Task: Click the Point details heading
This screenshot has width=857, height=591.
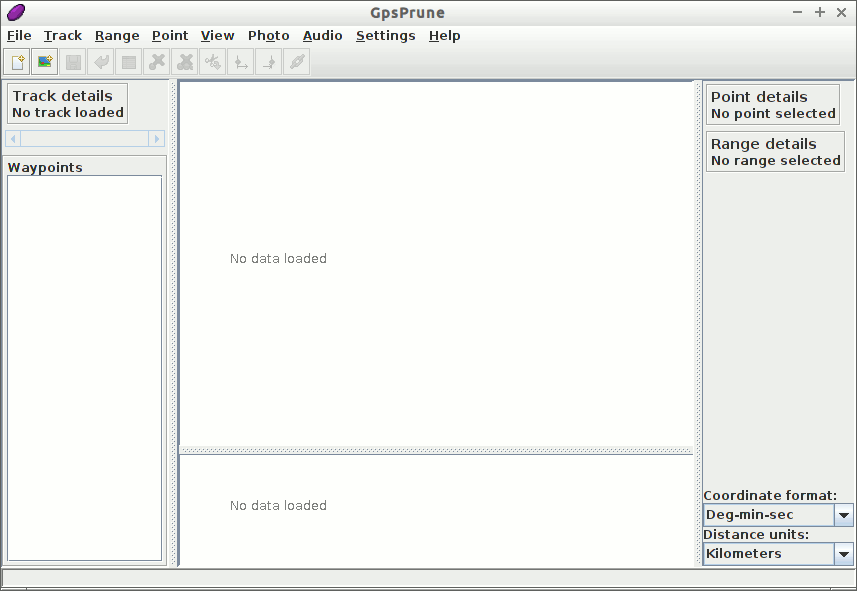Action: [x=759, y=97]
